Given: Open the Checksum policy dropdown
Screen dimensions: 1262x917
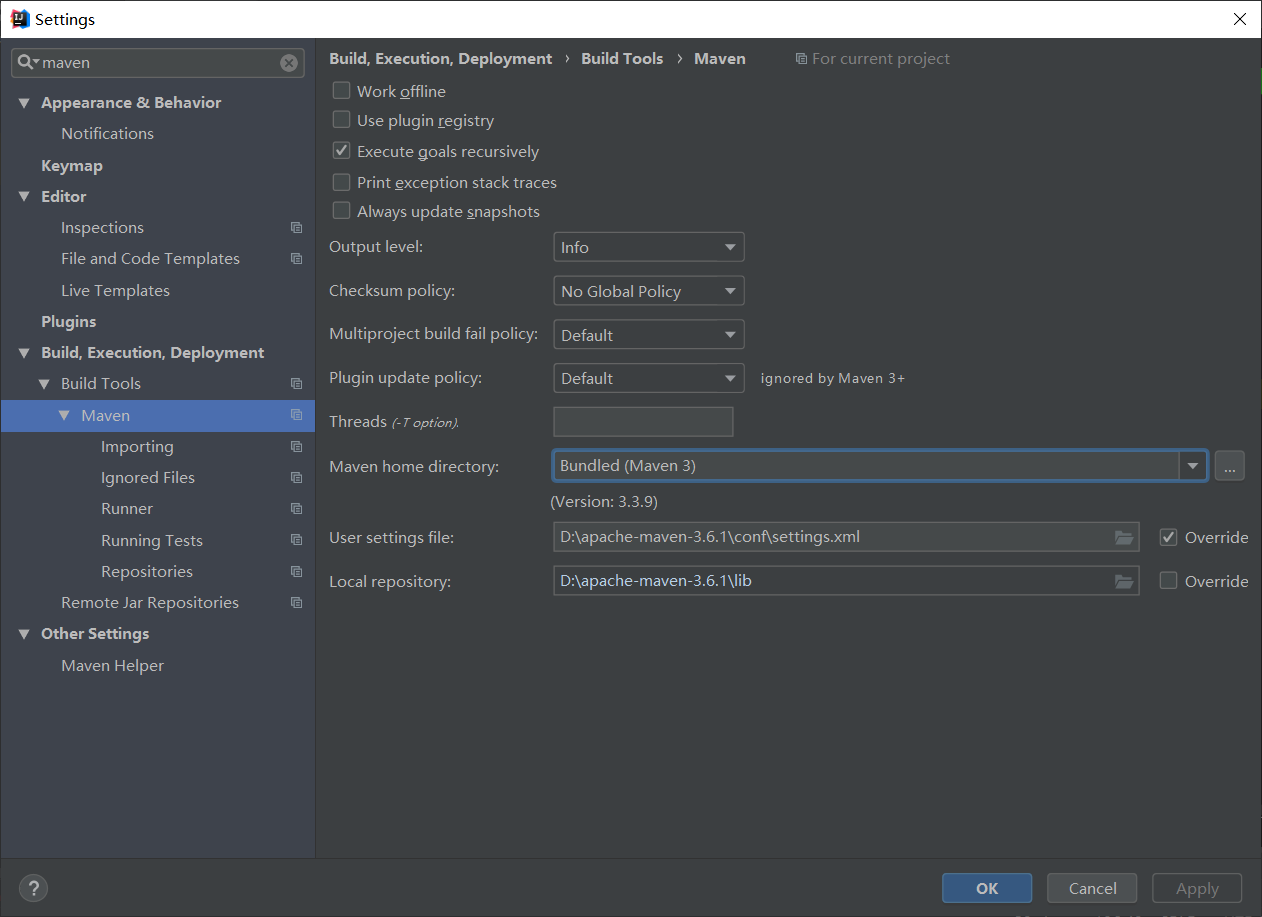Looking at the screenshot, I should click(x=649, y=291).
